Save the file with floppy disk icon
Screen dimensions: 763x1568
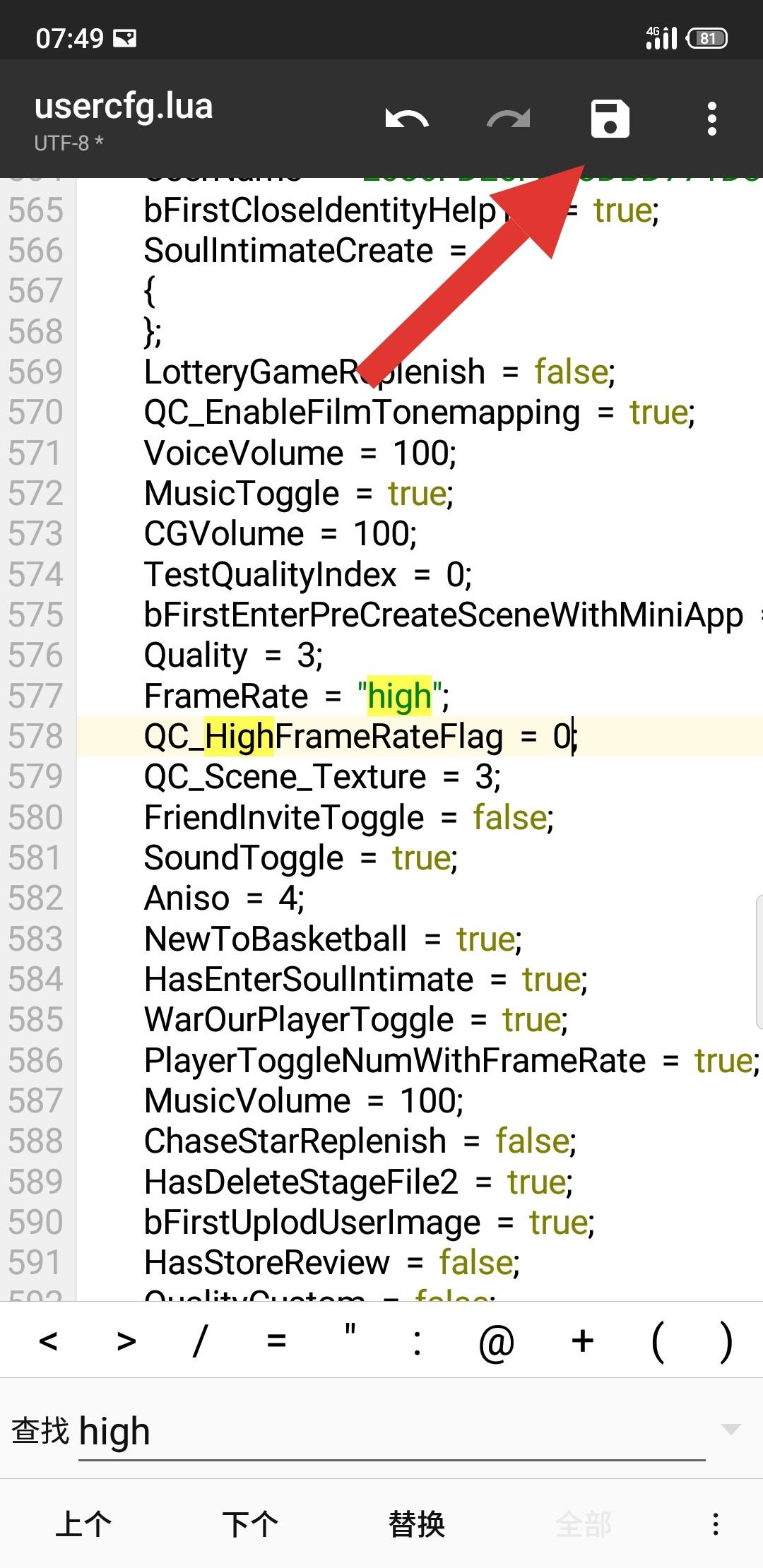tap(610, 118)
